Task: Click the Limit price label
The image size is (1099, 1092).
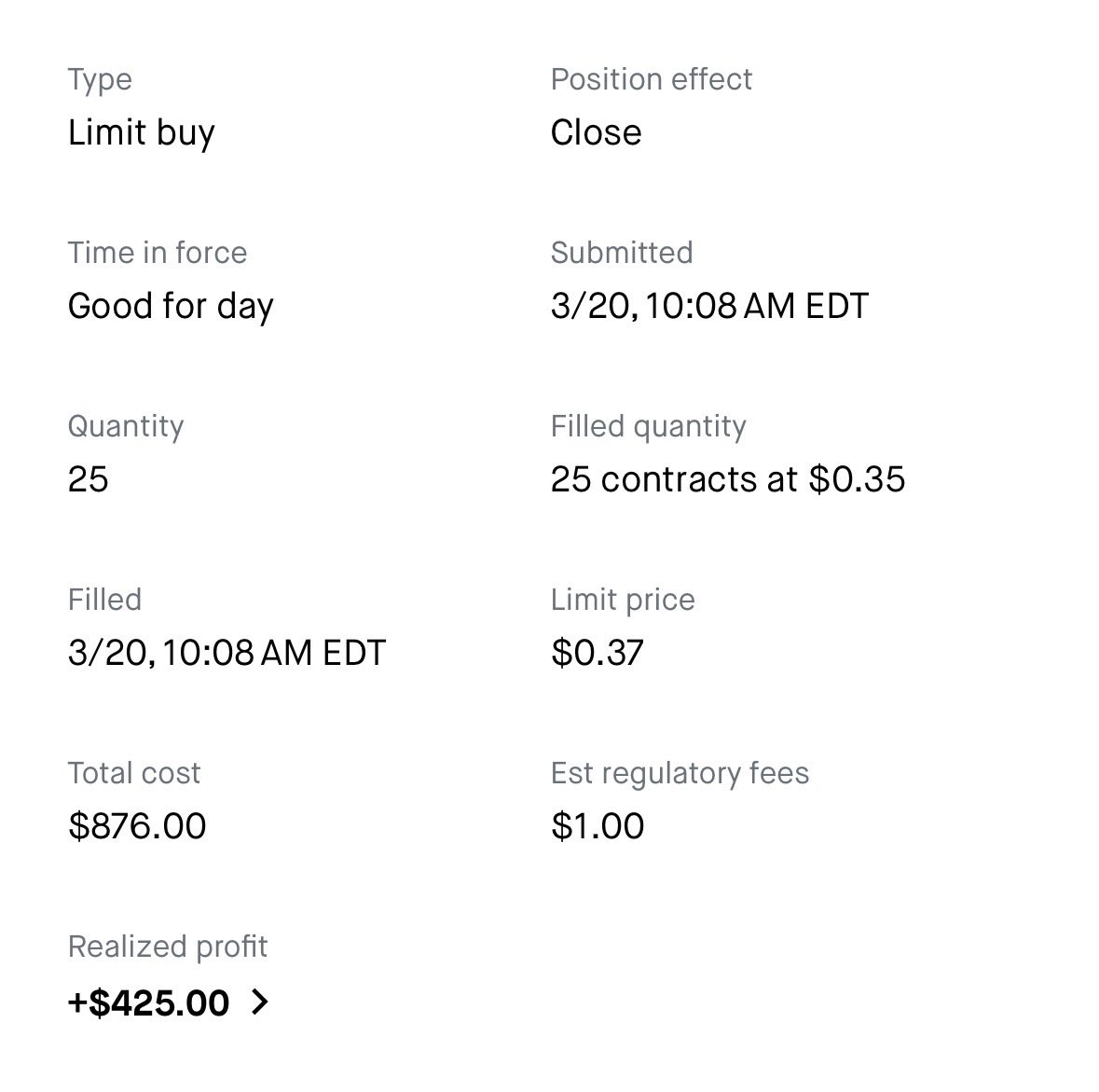Action: coord(623,600)
